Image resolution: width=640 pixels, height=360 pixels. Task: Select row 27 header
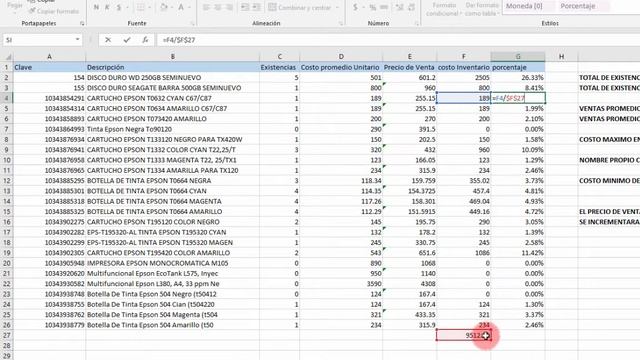coord(7,335)
